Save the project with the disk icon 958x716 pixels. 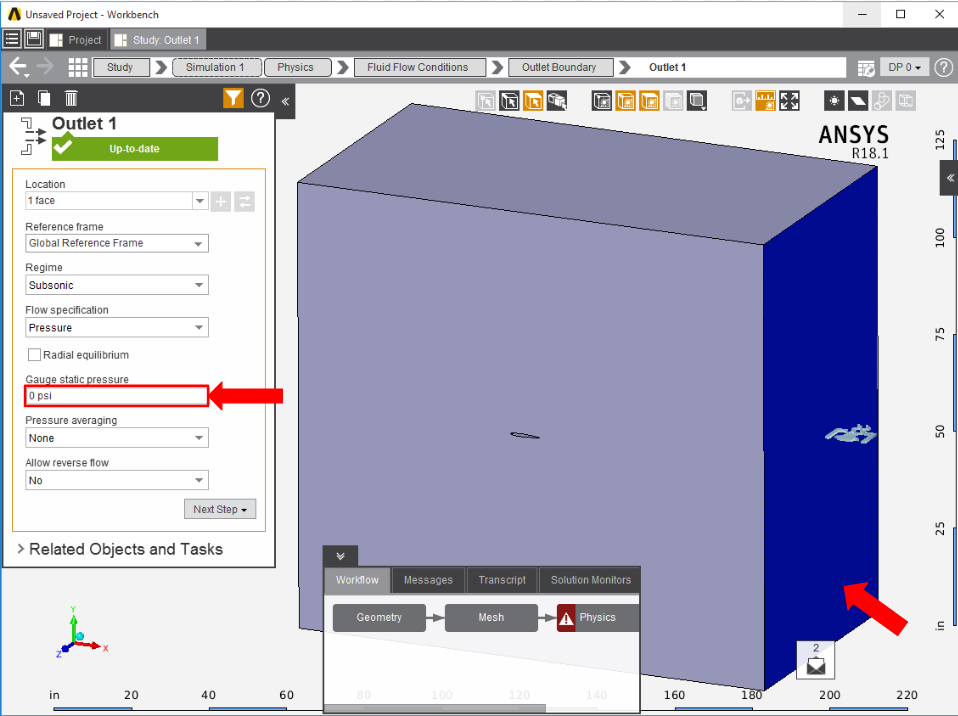coord(34,40)
